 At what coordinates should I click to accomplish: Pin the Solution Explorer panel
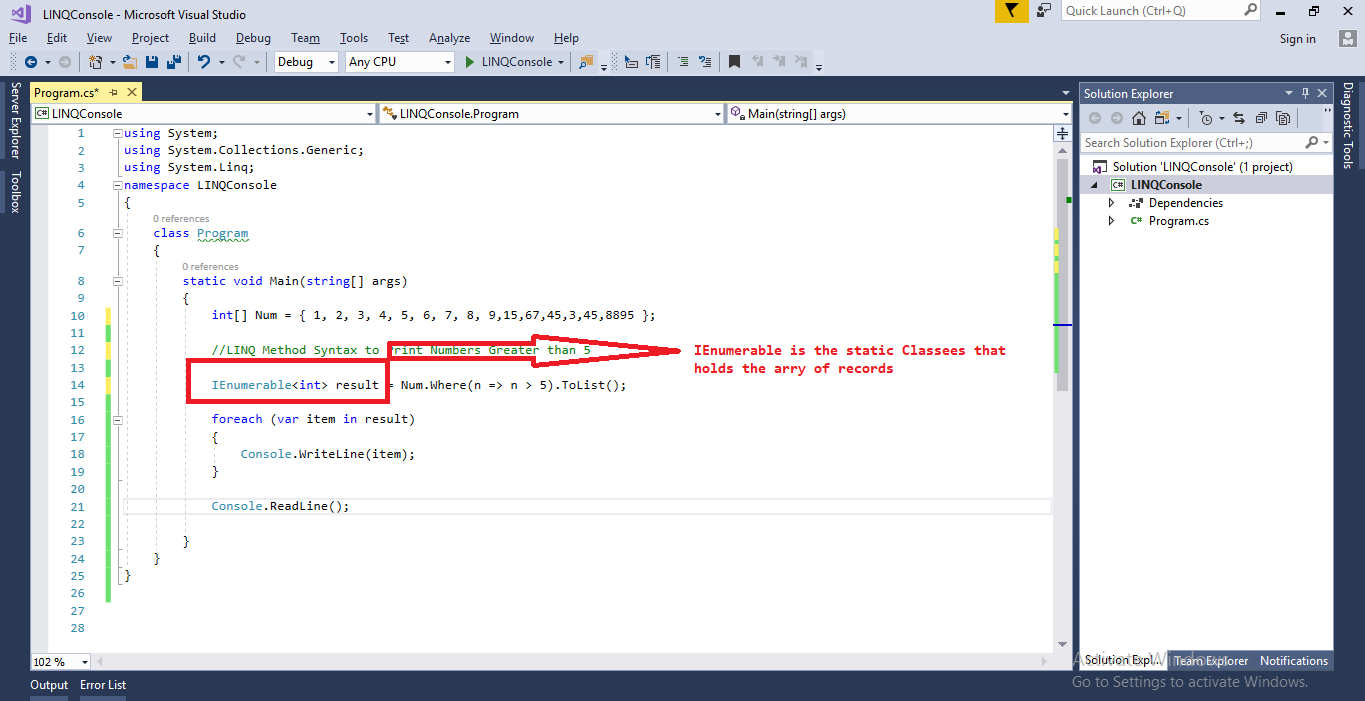click(x=1303, y=93)
